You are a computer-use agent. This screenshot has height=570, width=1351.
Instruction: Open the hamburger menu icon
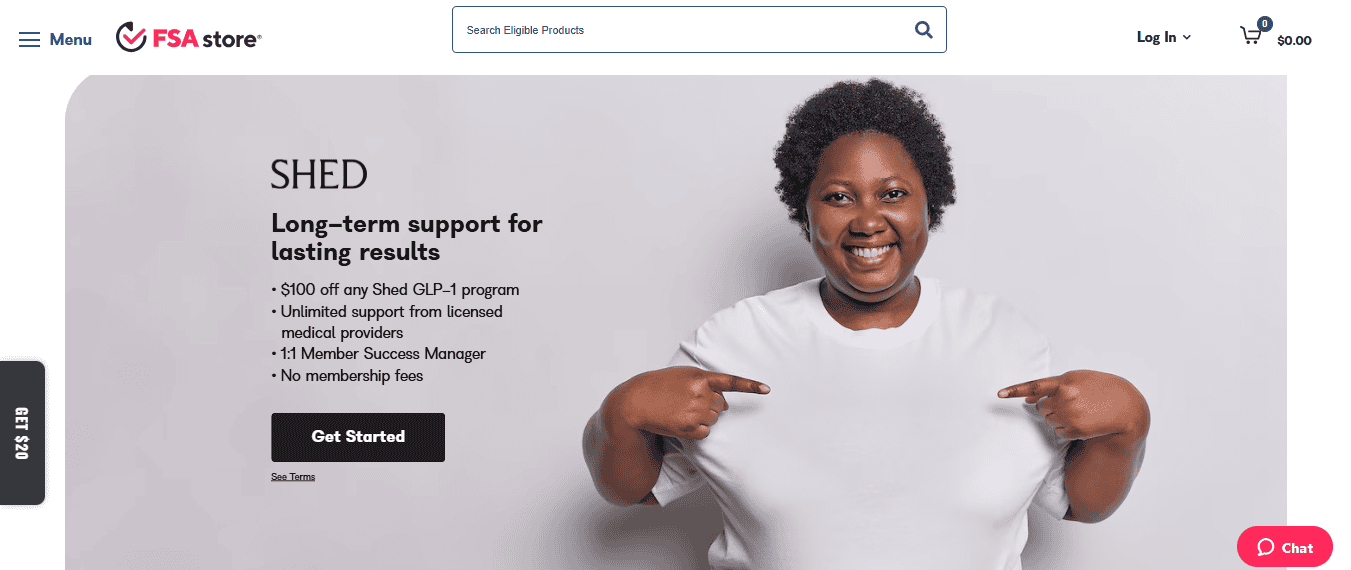(30, 39)
